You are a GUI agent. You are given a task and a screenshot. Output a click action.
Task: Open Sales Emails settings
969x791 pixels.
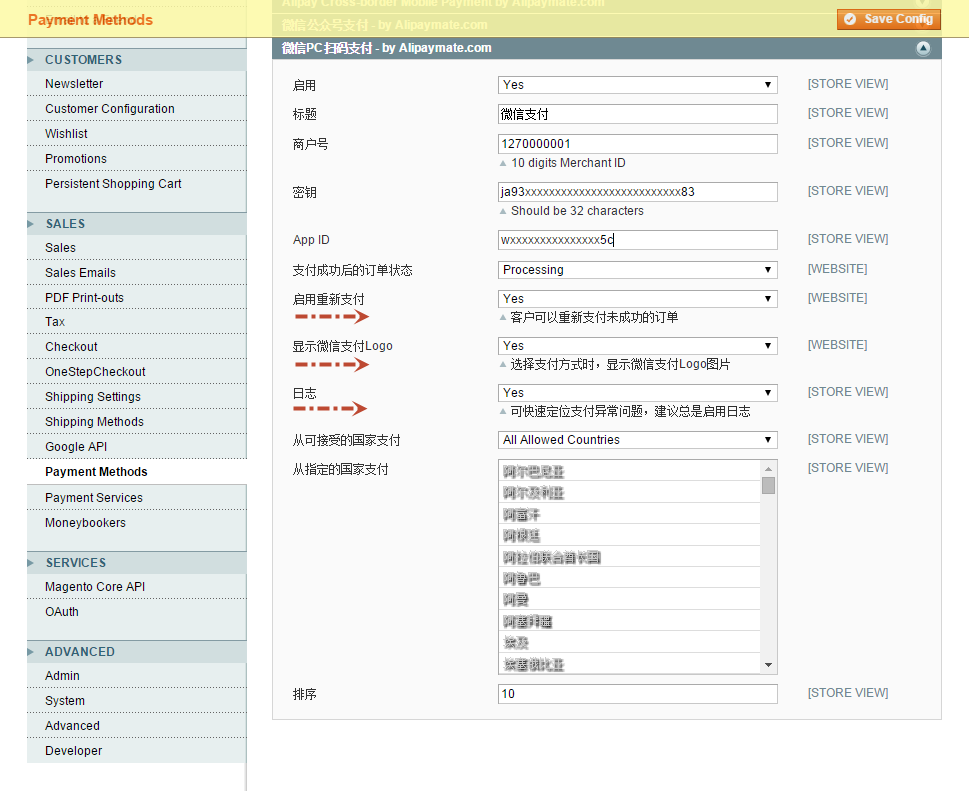pyautogui.click(x=80, y=273)
